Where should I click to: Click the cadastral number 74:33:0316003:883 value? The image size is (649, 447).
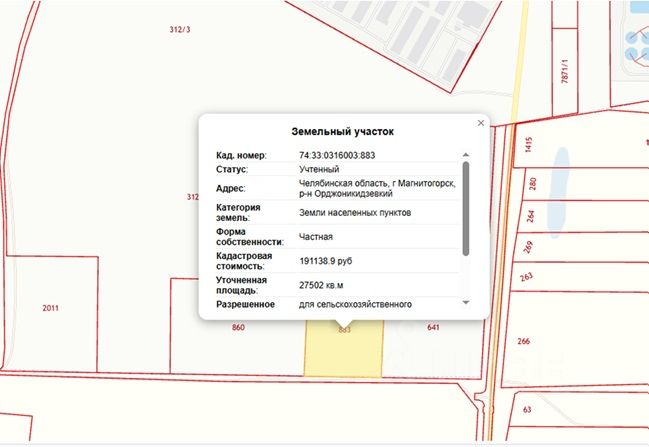click(337, 156)
